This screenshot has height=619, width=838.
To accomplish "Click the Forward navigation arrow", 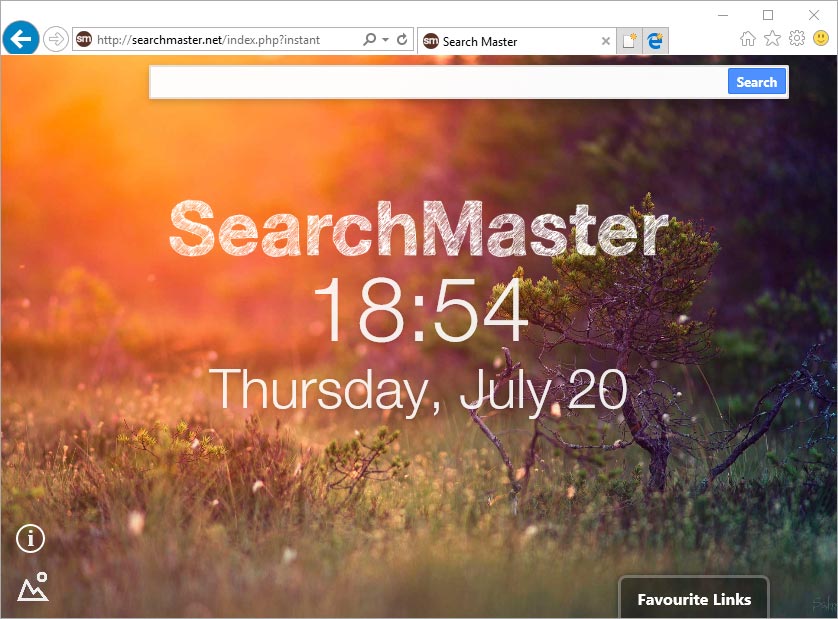I will pyautogui.click(x=56, y=40).
